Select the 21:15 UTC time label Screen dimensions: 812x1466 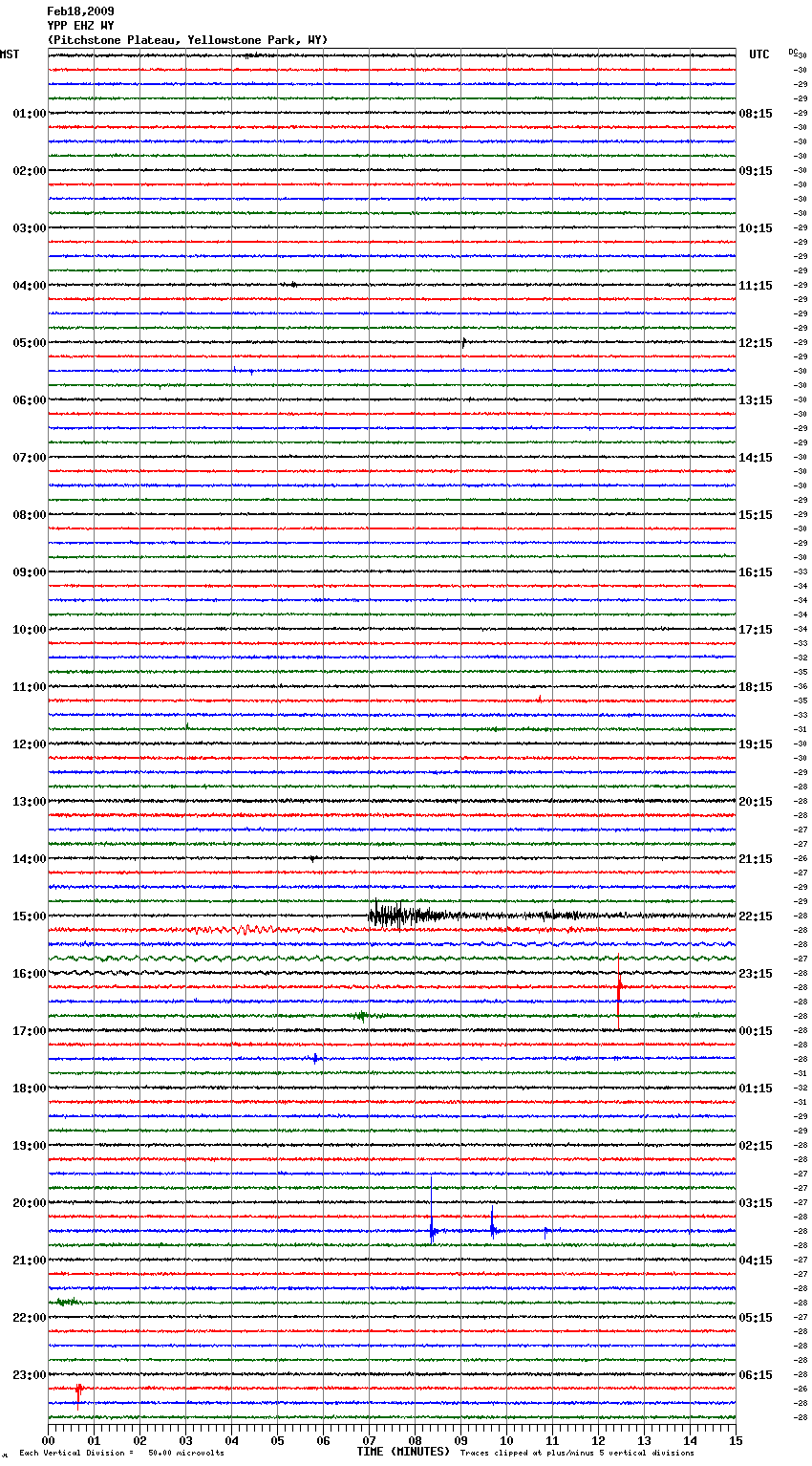pyautogui.click(x=756, y=859)
